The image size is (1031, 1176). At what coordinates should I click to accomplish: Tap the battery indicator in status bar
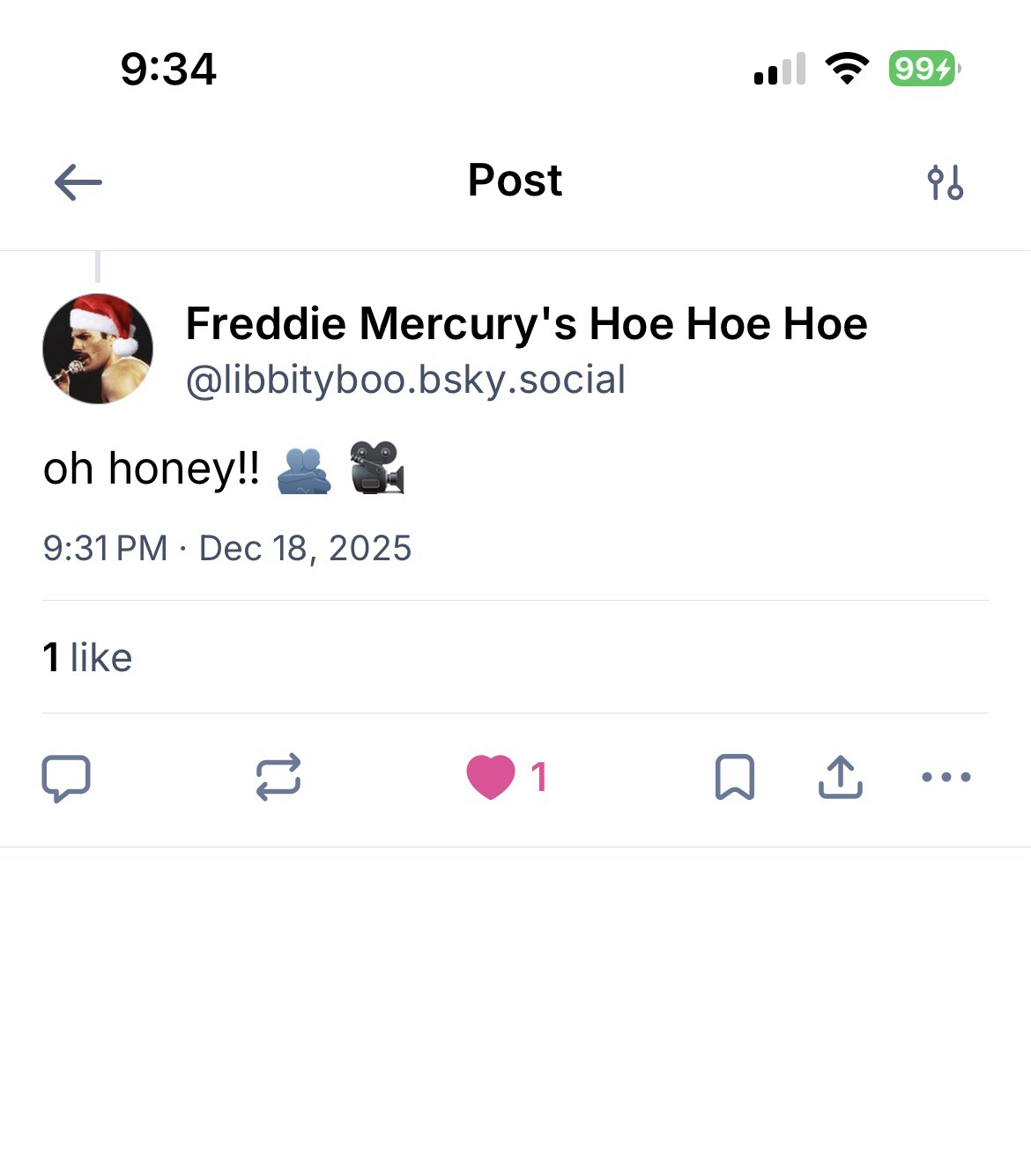pyautogui.click(x=923, y=68)
